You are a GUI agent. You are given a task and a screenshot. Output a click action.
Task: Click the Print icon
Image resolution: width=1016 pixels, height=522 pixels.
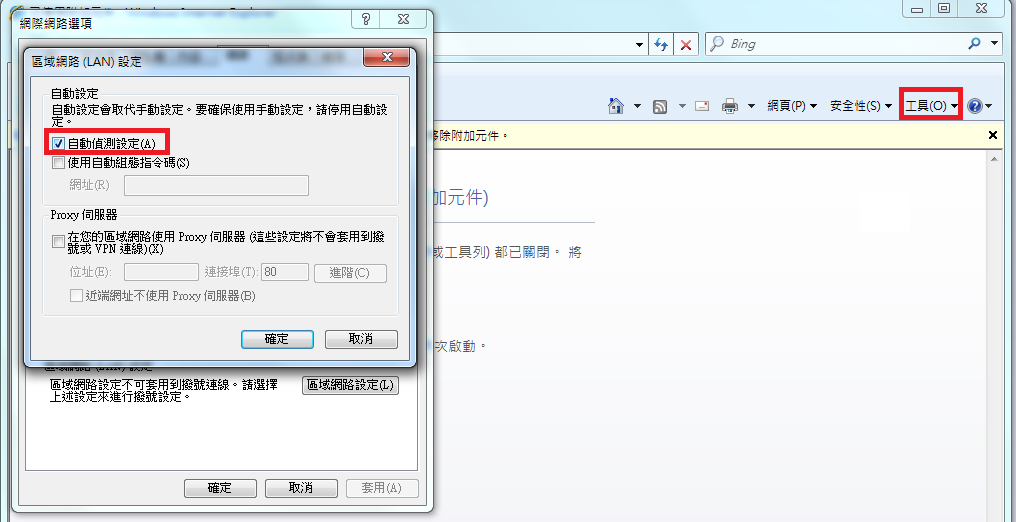730,106
